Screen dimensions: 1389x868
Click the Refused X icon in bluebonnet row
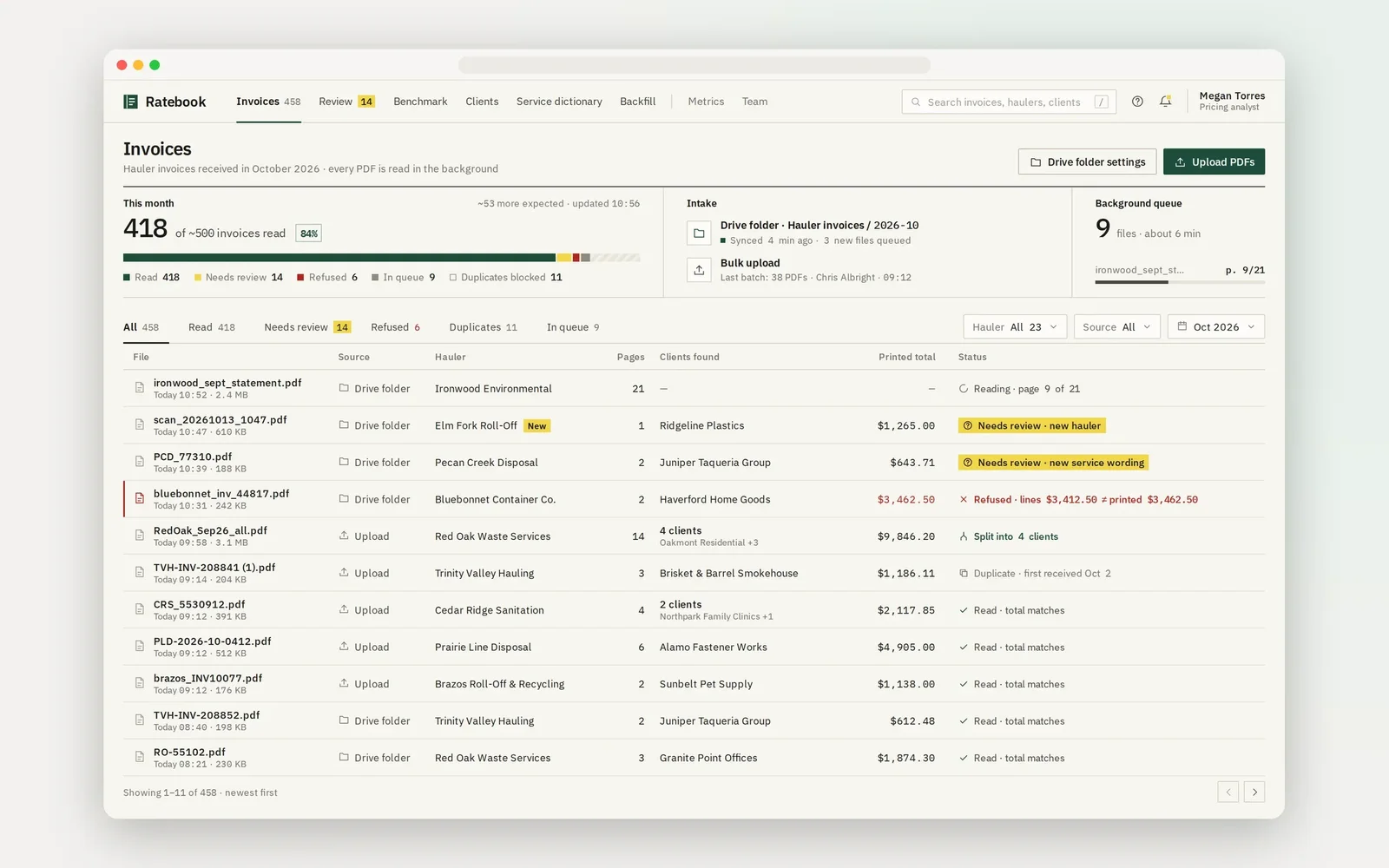click(964, 500)
